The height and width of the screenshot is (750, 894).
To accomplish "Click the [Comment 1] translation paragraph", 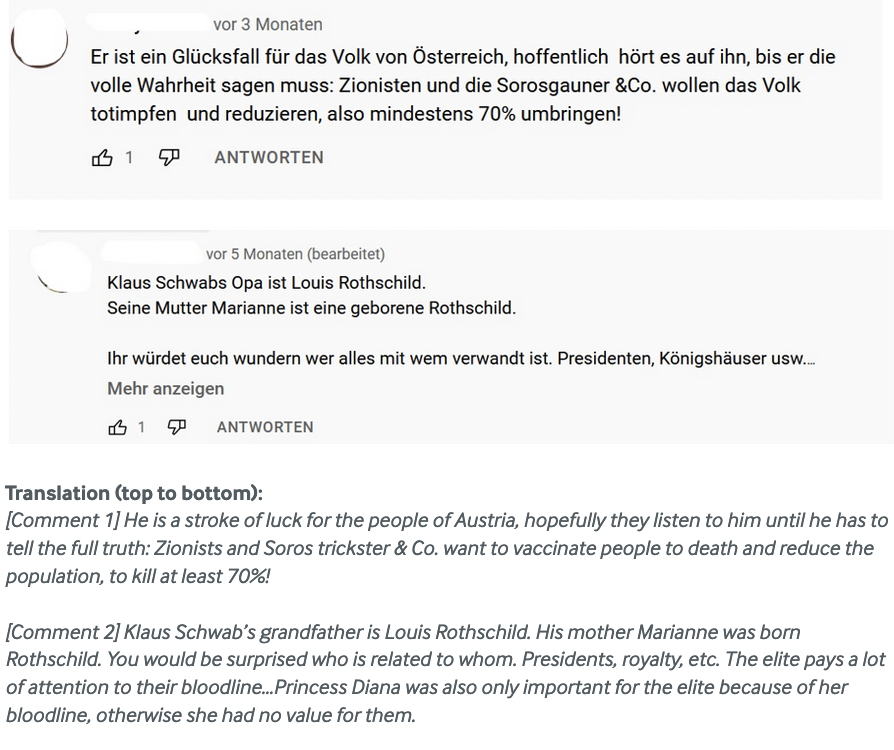I will (x=447, y=549).
